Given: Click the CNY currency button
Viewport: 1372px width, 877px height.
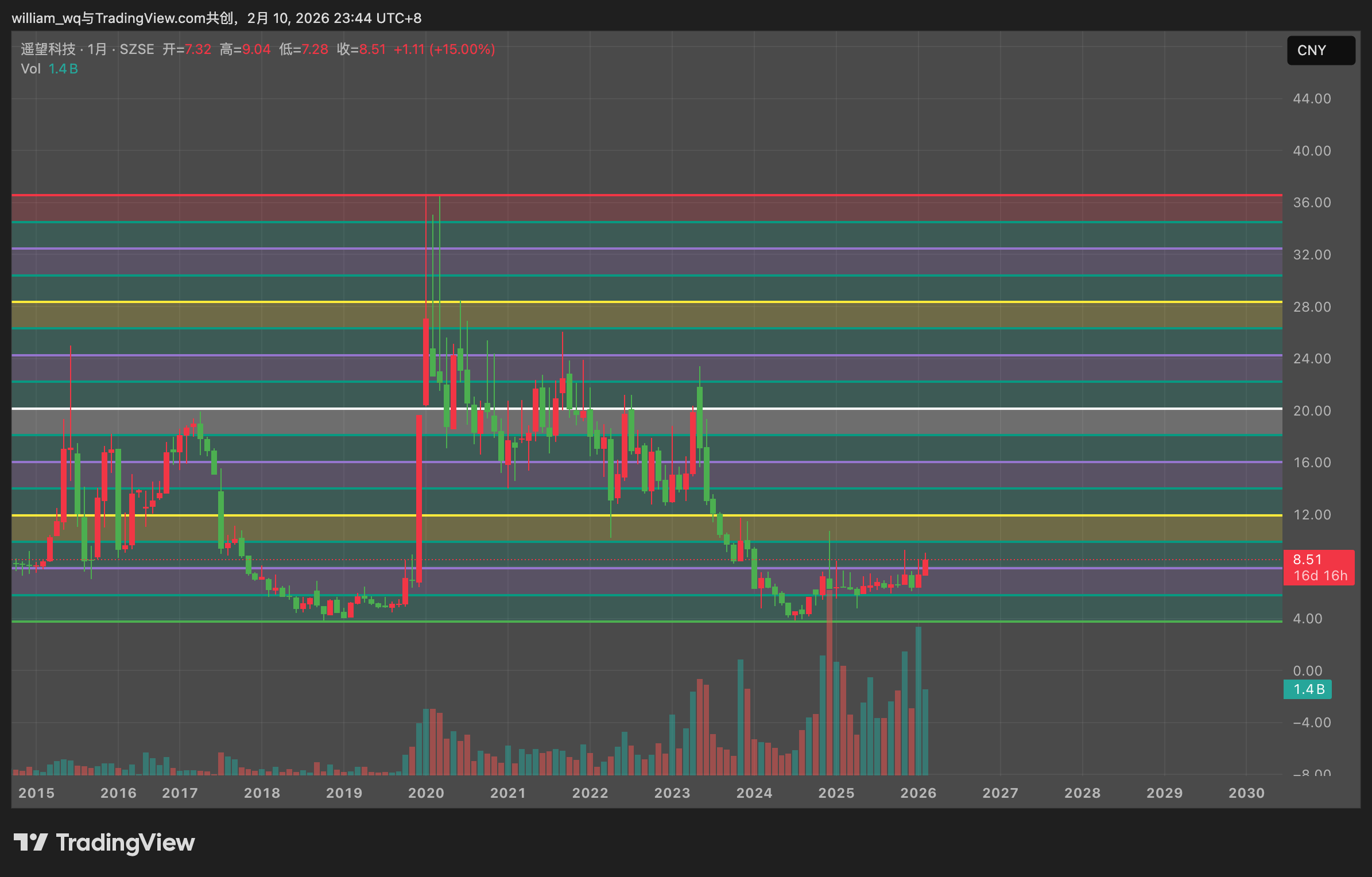Looking at the screenshot, I should pos(1320,51).
